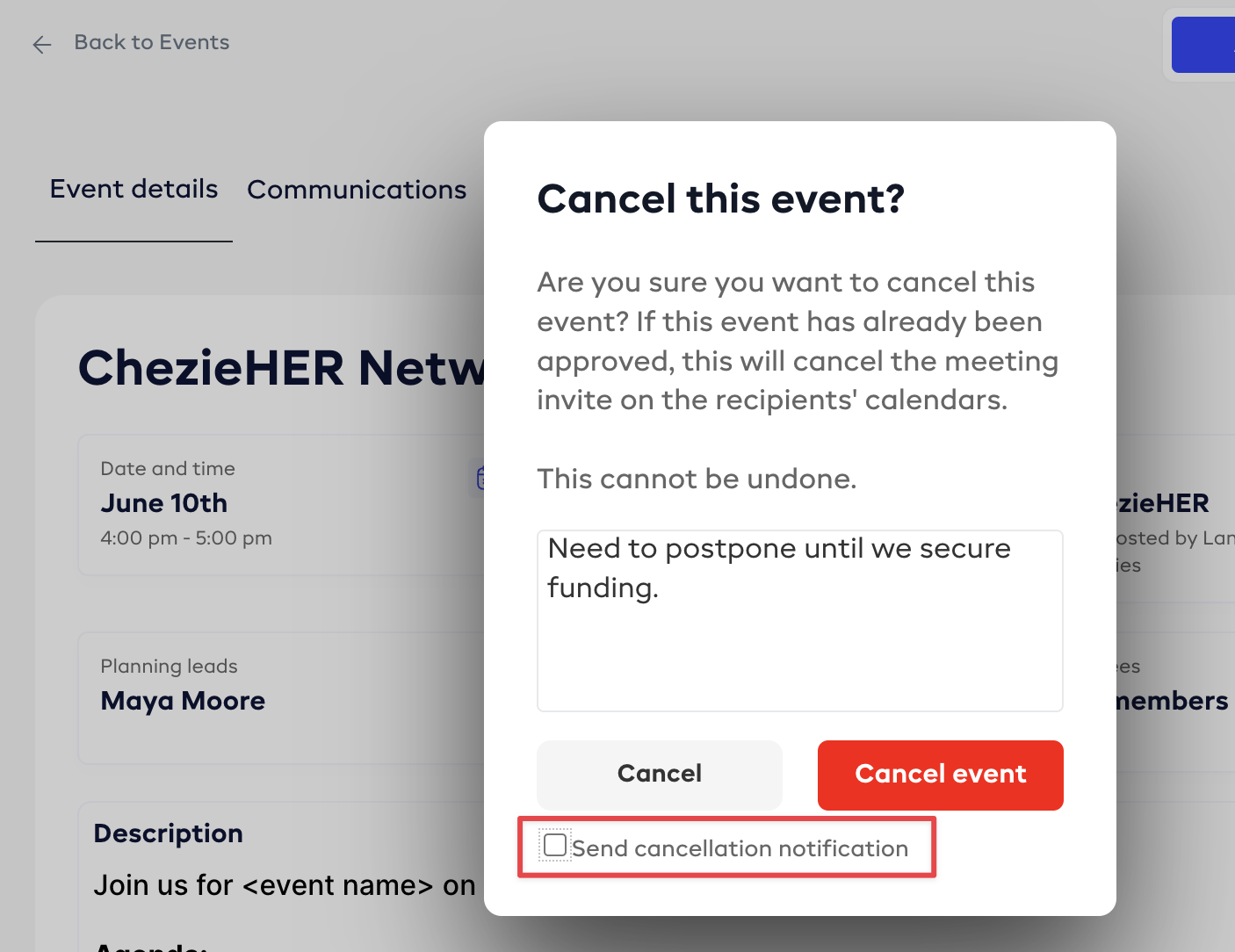Click the 4:00 pm - 5:00 pm time

(186, 538)
